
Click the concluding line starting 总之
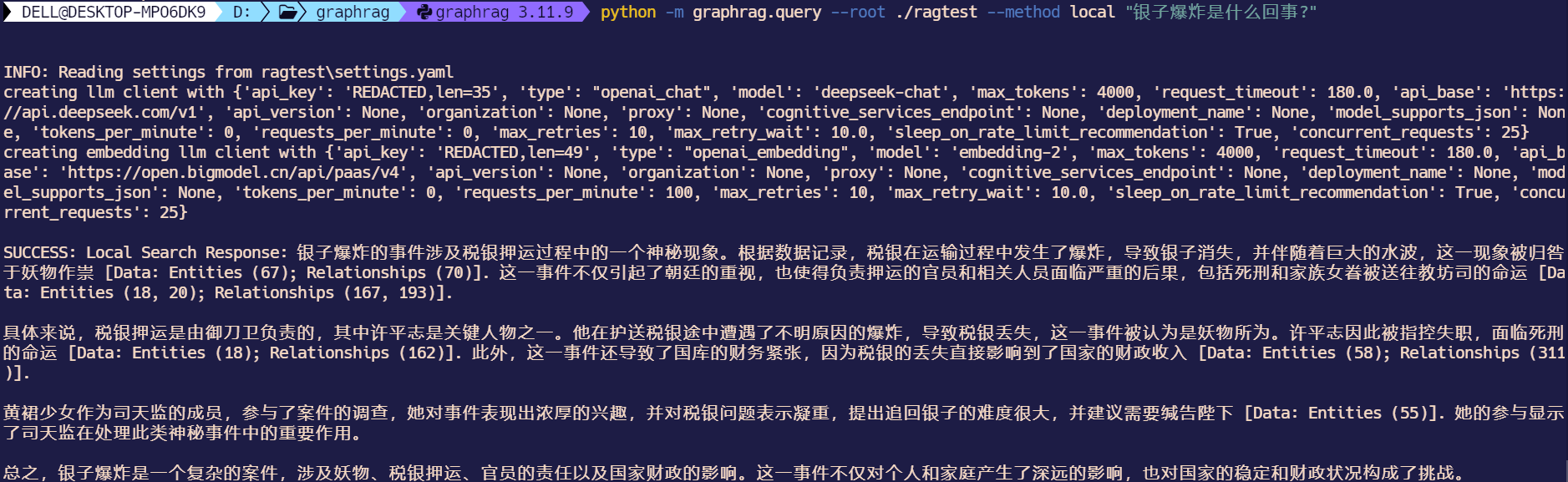733,473
